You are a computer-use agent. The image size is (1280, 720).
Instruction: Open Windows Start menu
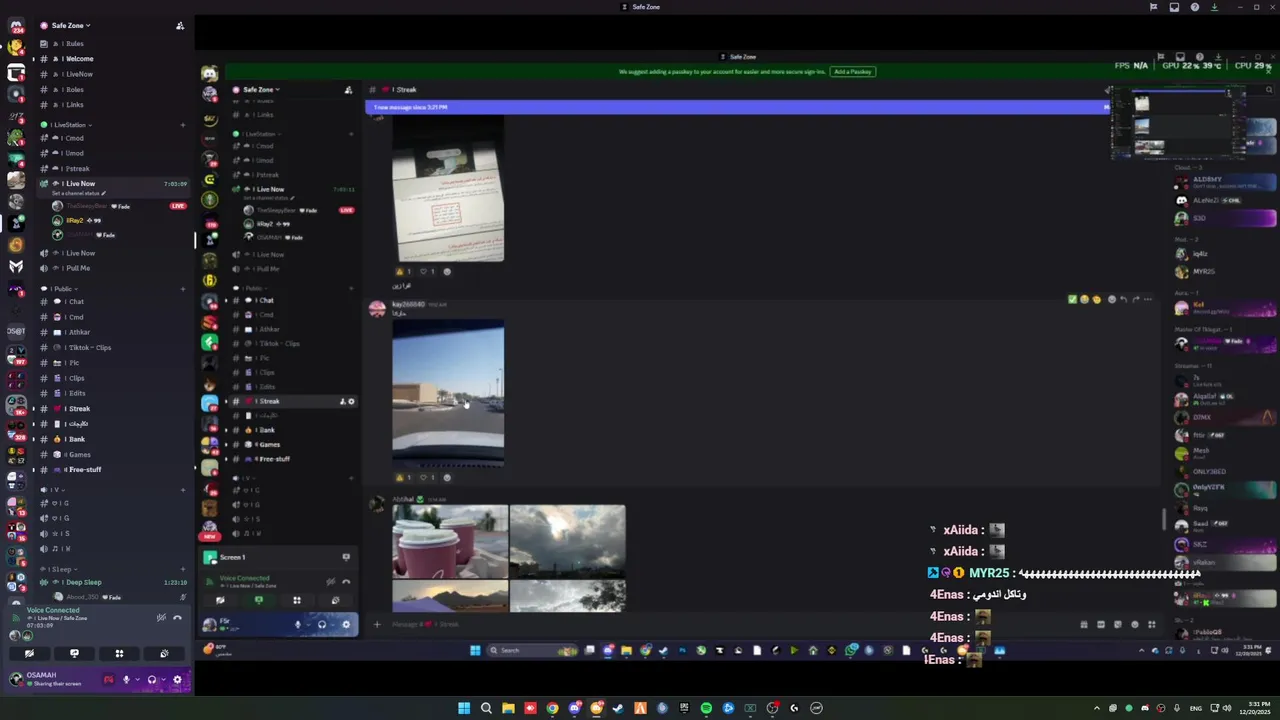[464, 708]
